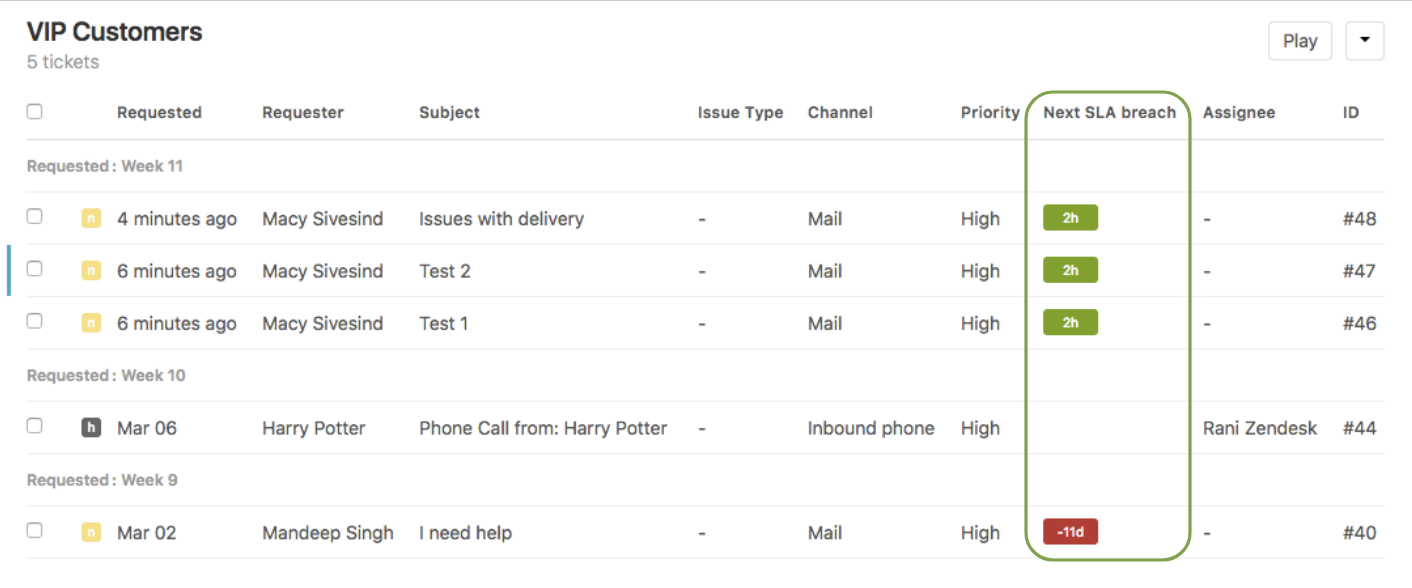Click the Requested: Week 10 group header
This screenshot has height=588, width=1412.
click(106, 376)
